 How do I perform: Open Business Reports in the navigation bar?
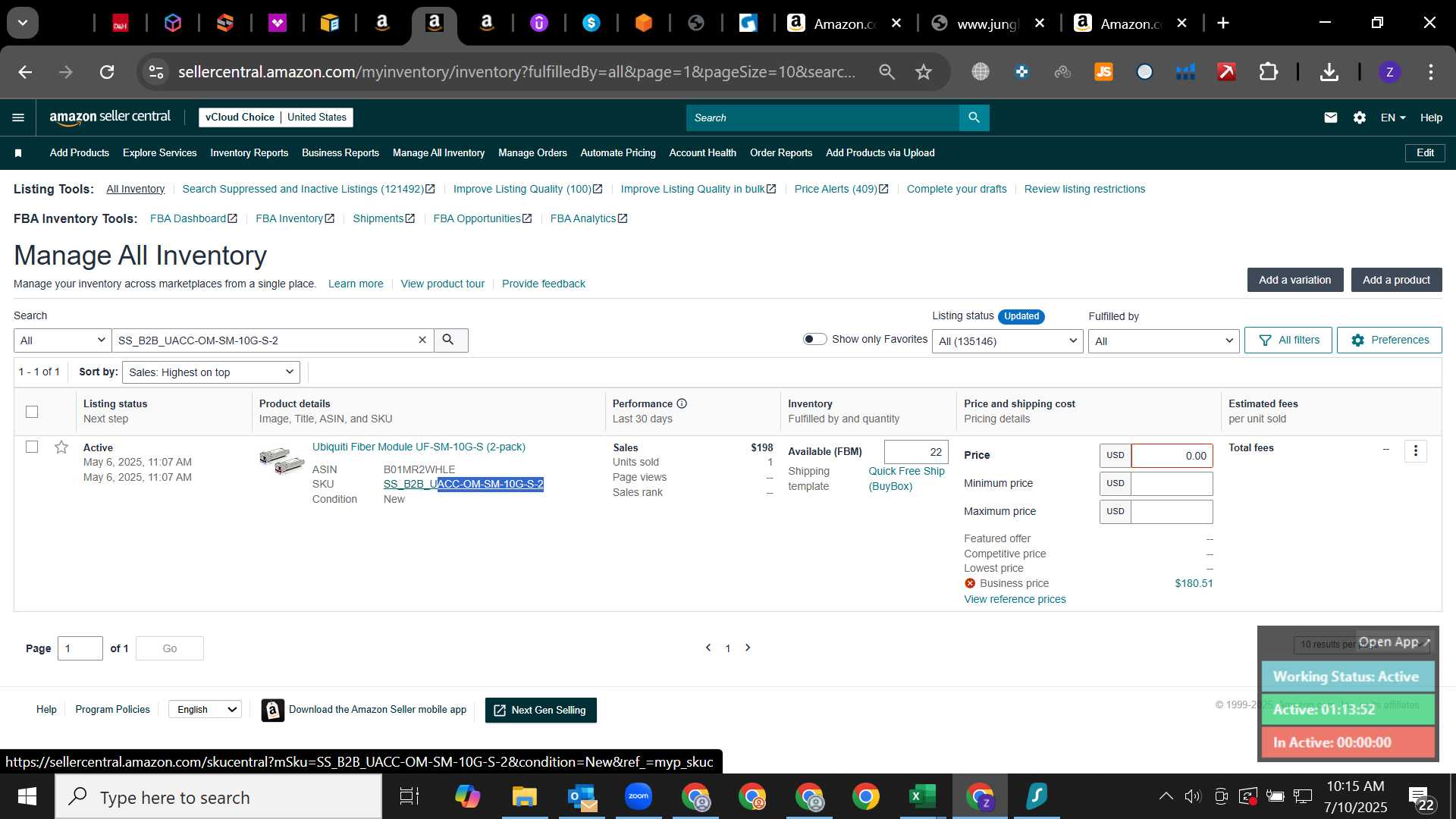point(340,153)
